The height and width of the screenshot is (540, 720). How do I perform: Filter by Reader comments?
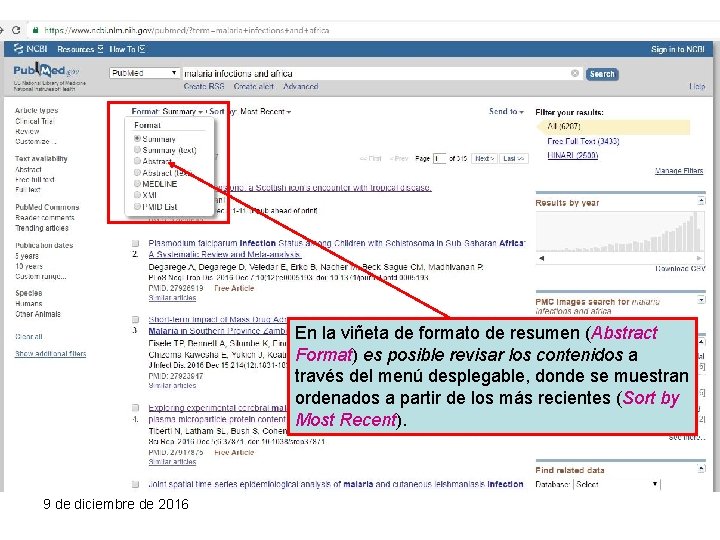coord(45,218)
